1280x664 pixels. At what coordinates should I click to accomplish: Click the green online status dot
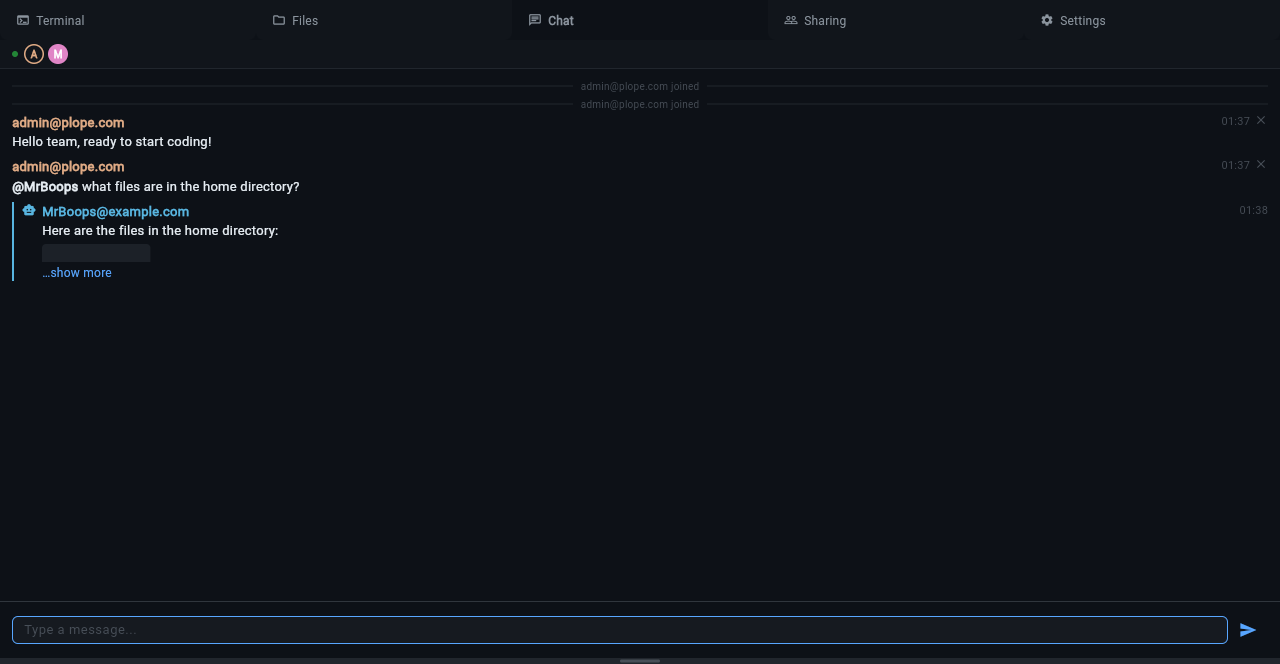[15, 54]
